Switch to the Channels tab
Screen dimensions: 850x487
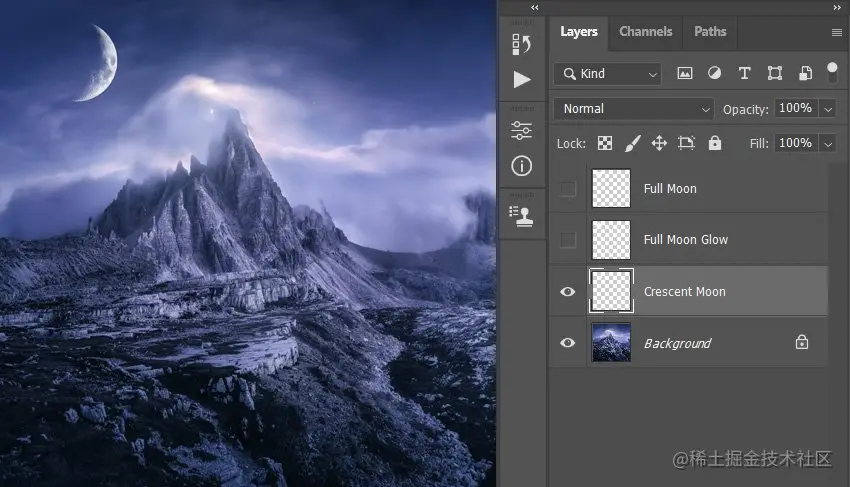coord(646,32)
